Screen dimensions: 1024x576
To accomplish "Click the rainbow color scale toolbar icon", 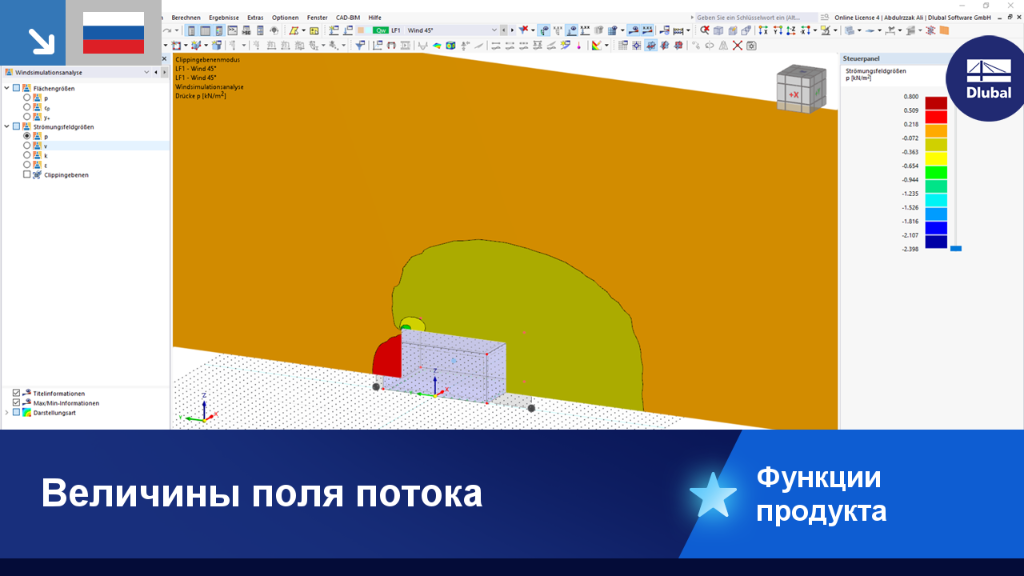I will [x=596, y=46].
